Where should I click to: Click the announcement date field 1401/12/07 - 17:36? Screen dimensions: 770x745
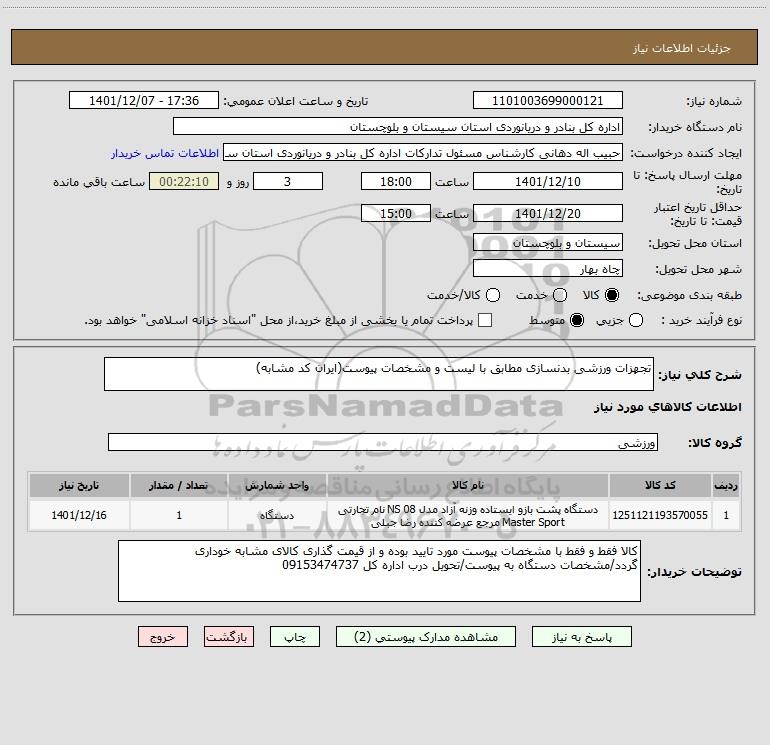click(x=144, y=101)
